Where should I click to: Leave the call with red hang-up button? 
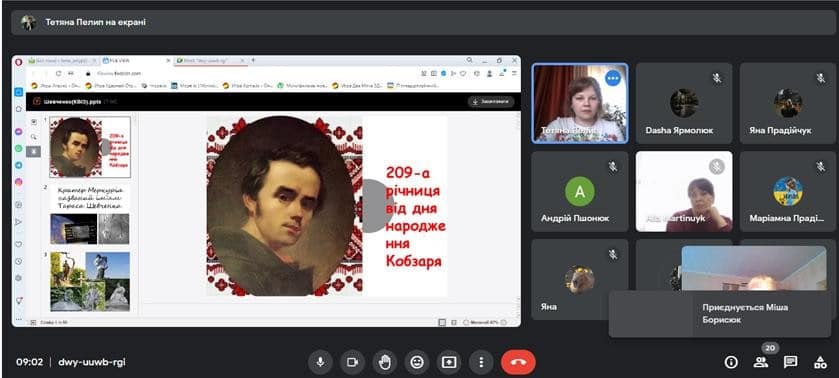tap(518, 362)
